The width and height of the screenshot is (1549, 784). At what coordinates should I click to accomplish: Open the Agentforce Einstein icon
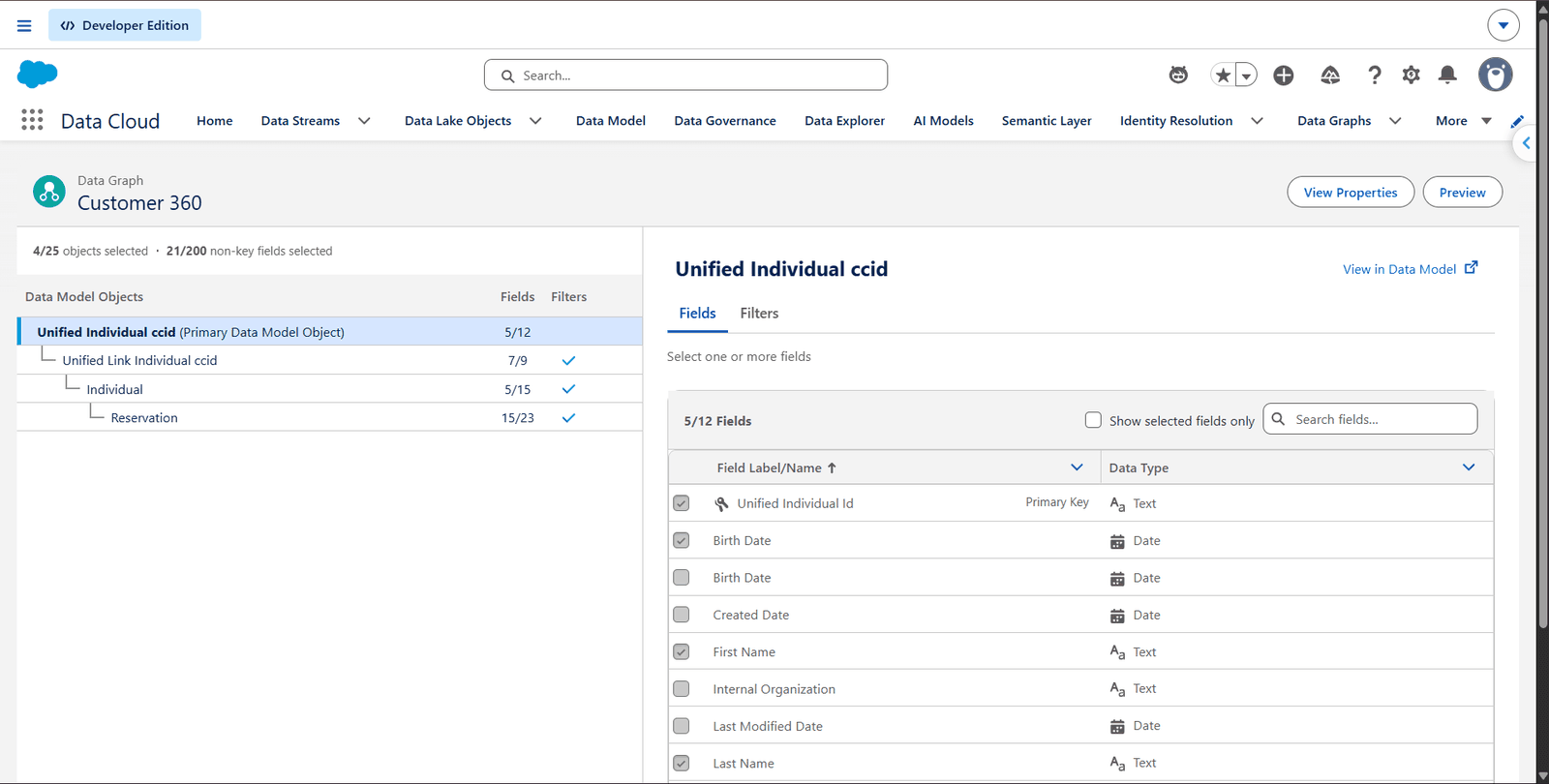[x=1178, y=75]
